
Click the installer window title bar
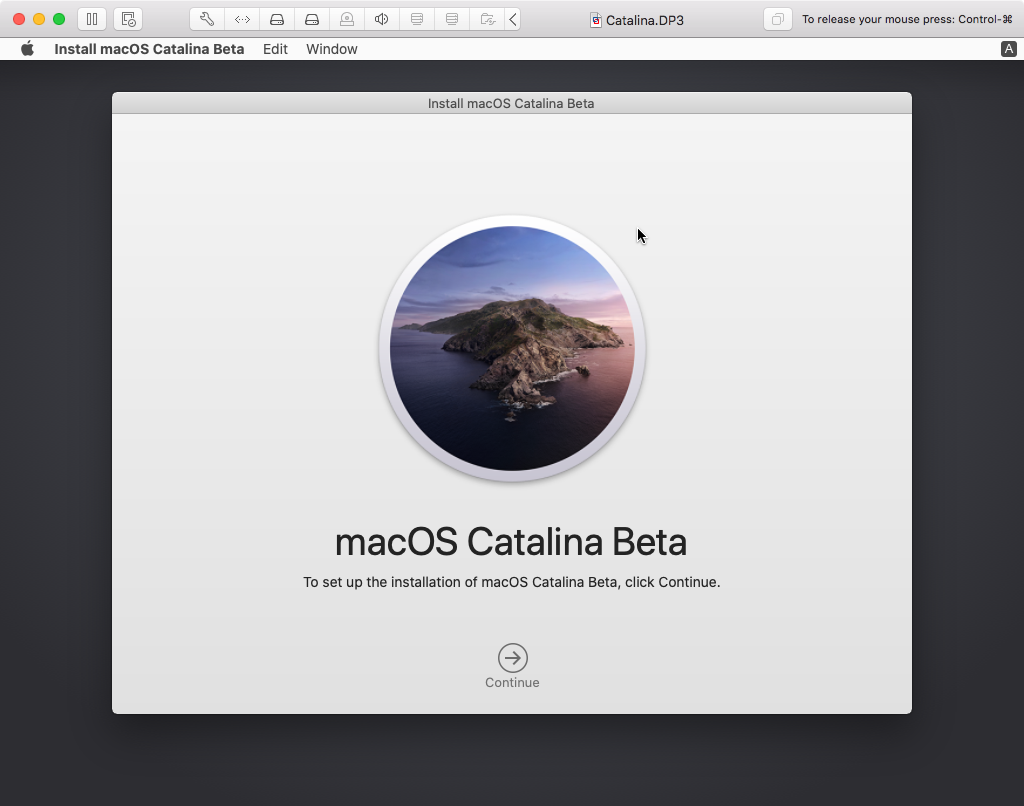click(511, 103)
